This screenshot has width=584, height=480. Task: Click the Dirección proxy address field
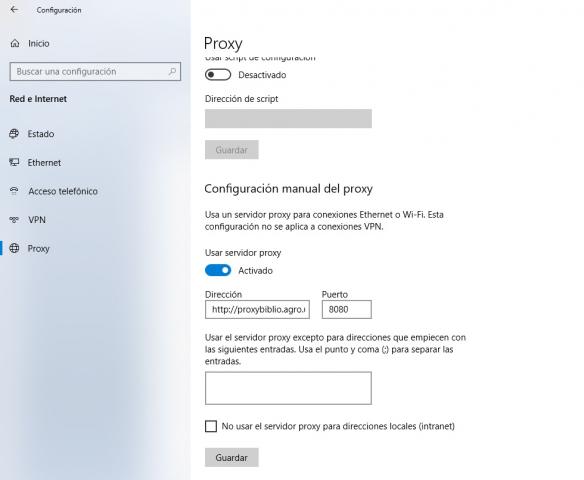tap(257, 309)
